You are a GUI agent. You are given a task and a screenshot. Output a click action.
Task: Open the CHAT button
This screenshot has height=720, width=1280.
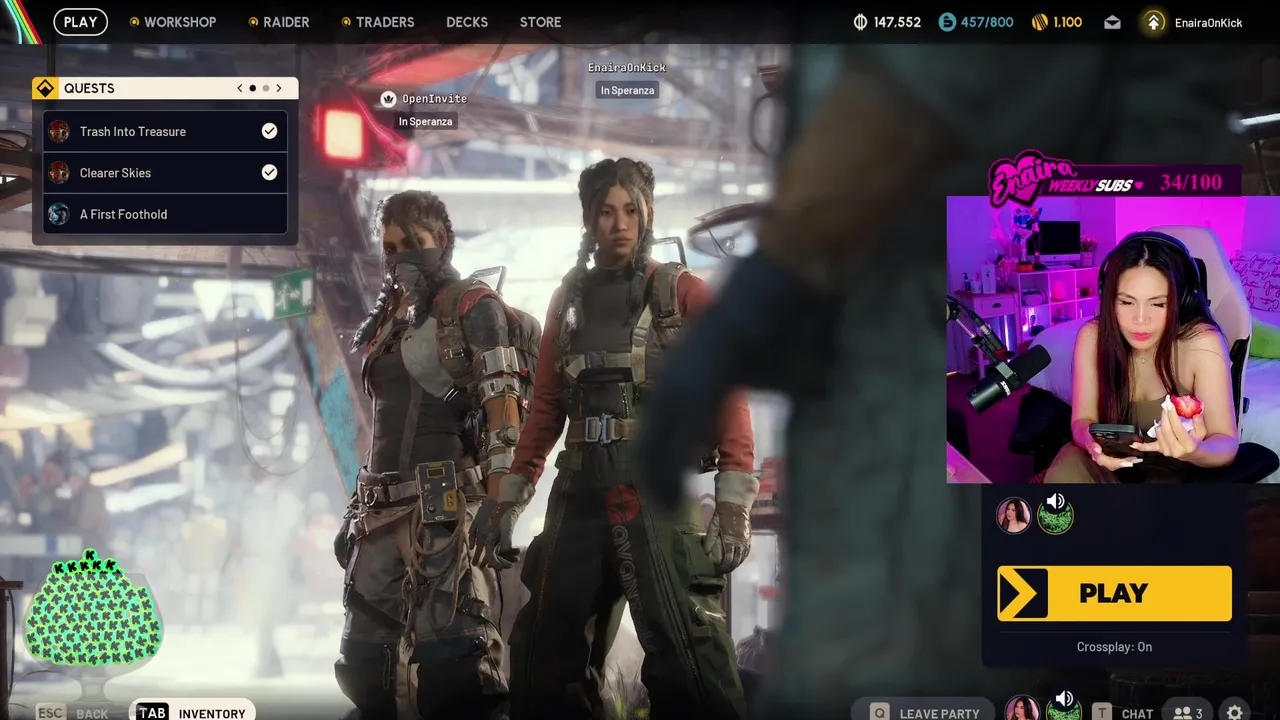point(1125,713)
